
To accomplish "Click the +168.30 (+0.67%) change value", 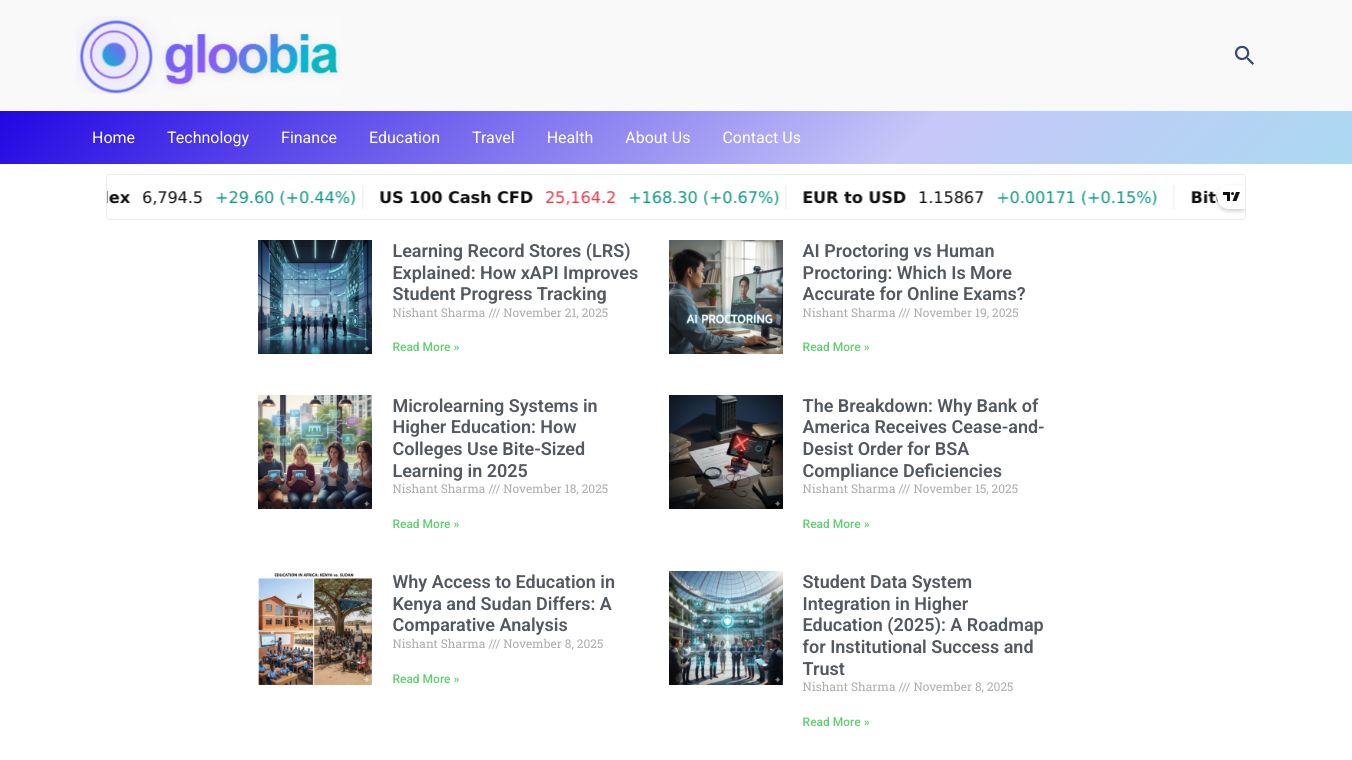I will tap(704, 198).
